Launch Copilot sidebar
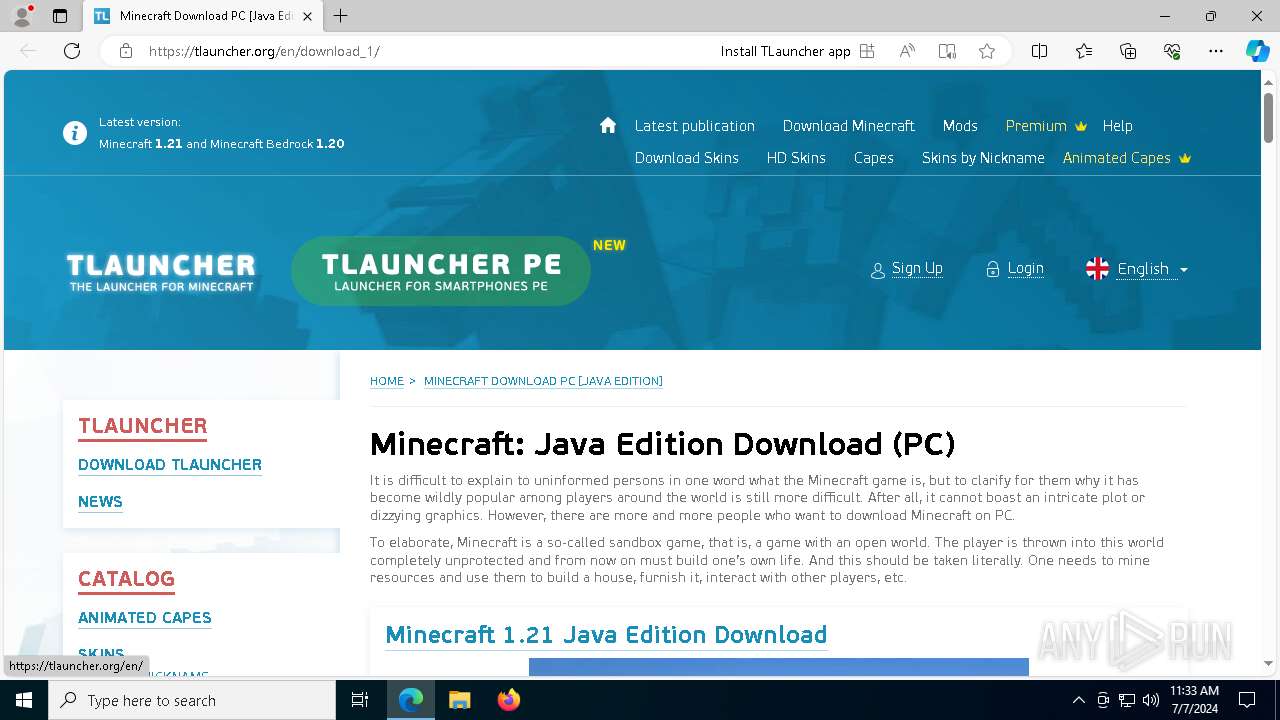1280x720 pixels. pos(1257,51)
